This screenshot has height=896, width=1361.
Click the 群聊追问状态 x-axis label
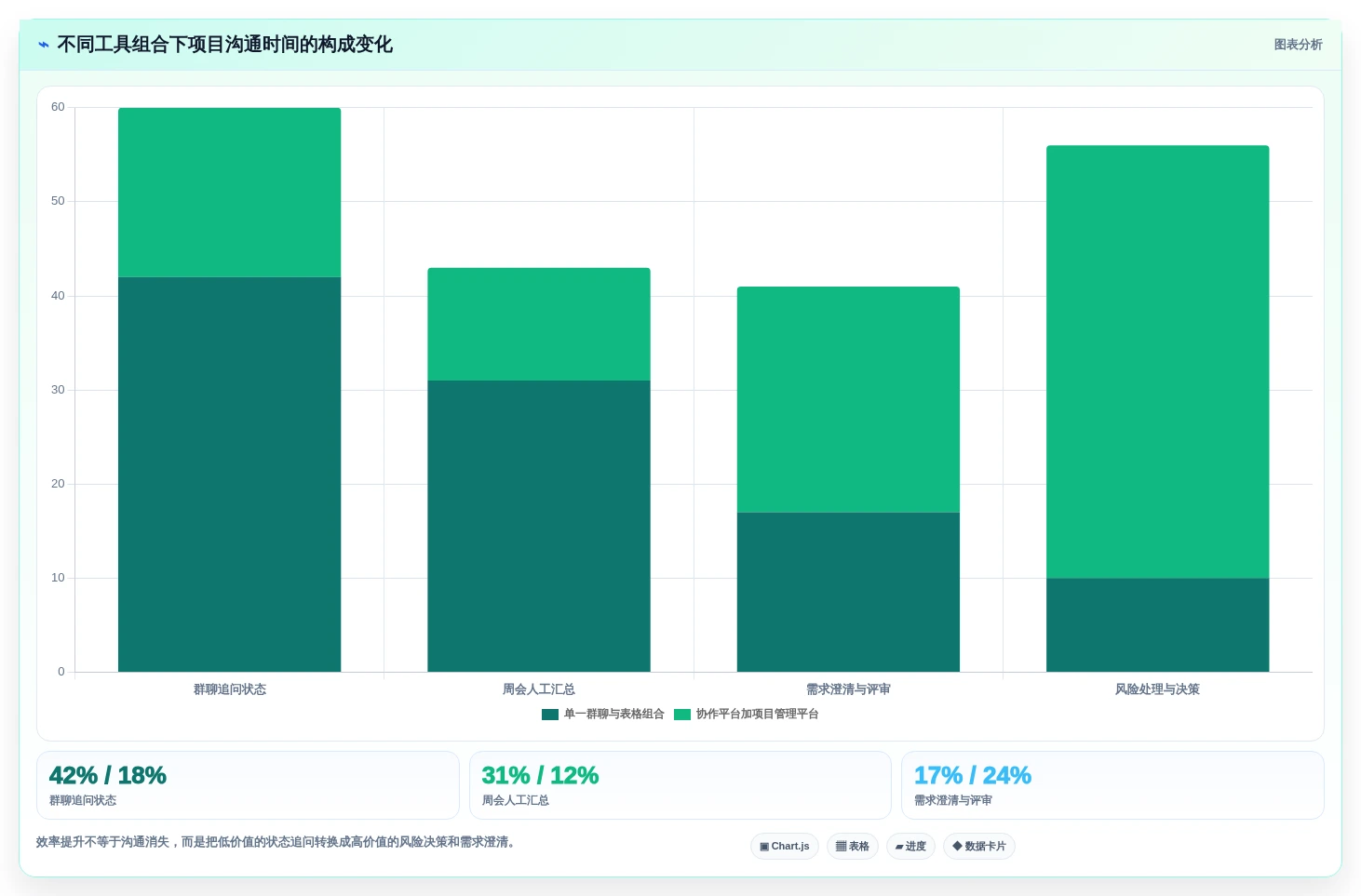tap(230, 689)
